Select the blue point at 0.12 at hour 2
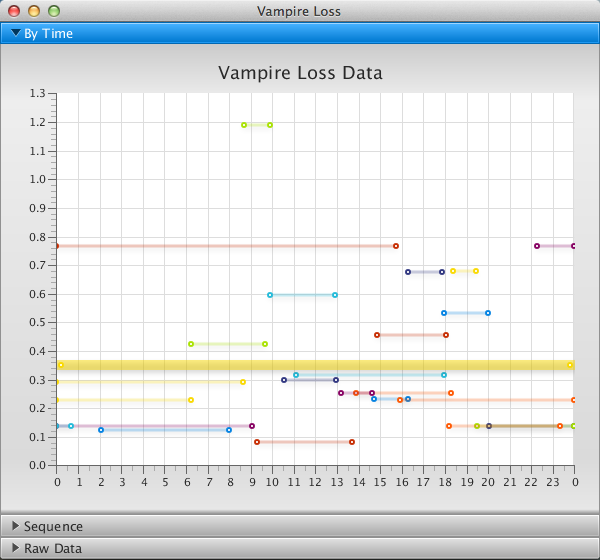 [101, 430]
